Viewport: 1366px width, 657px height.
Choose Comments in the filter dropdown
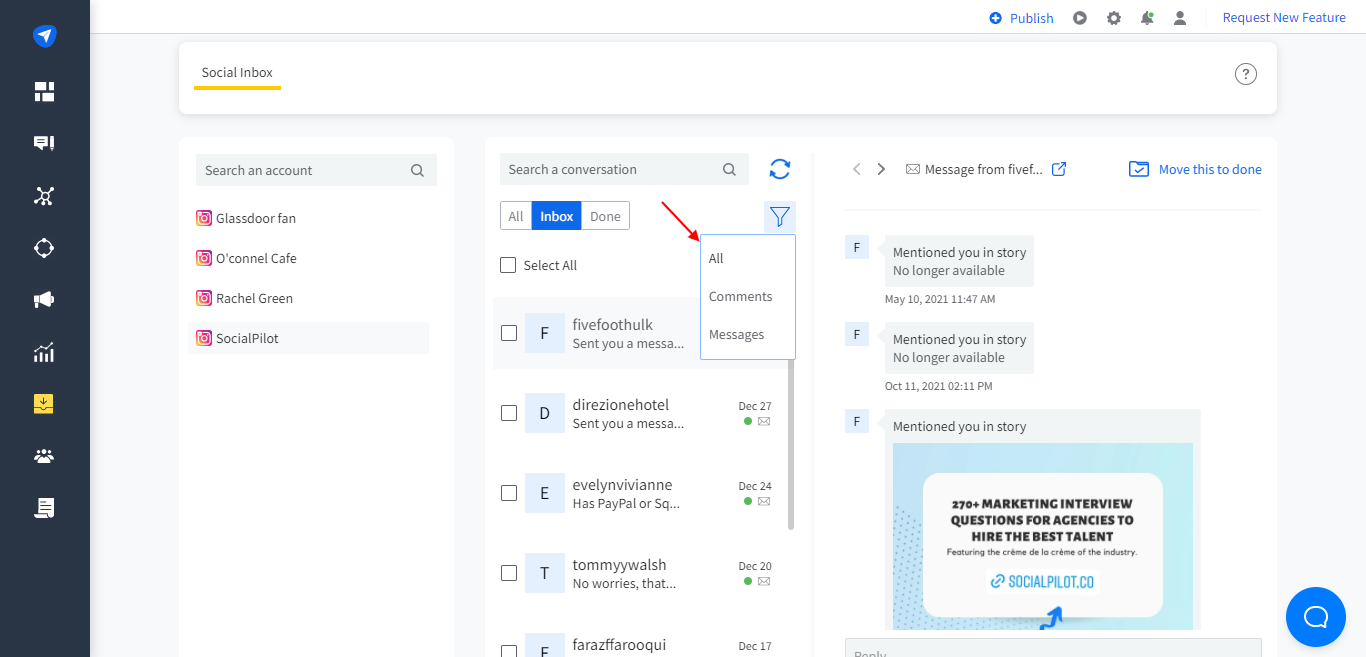(740, 296)
